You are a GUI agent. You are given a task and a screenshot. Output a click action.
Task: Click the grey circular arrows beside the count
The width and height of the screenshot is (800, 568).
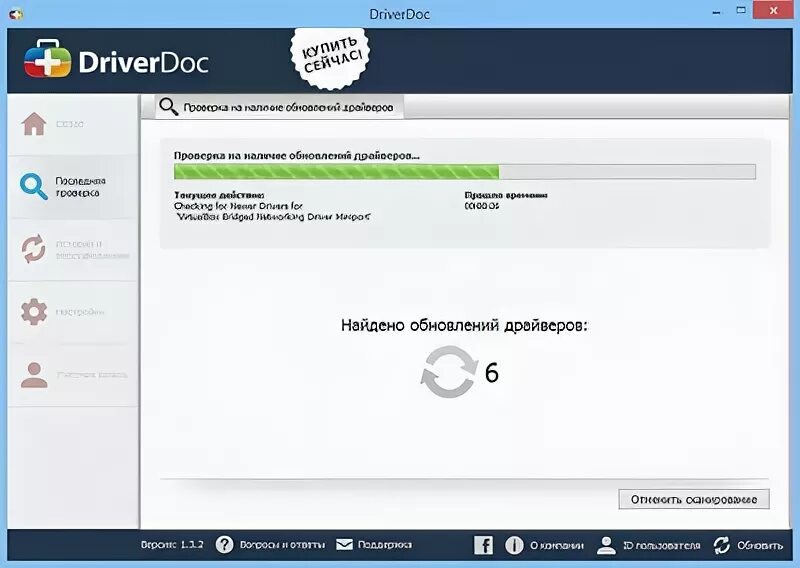click(449, 372)
